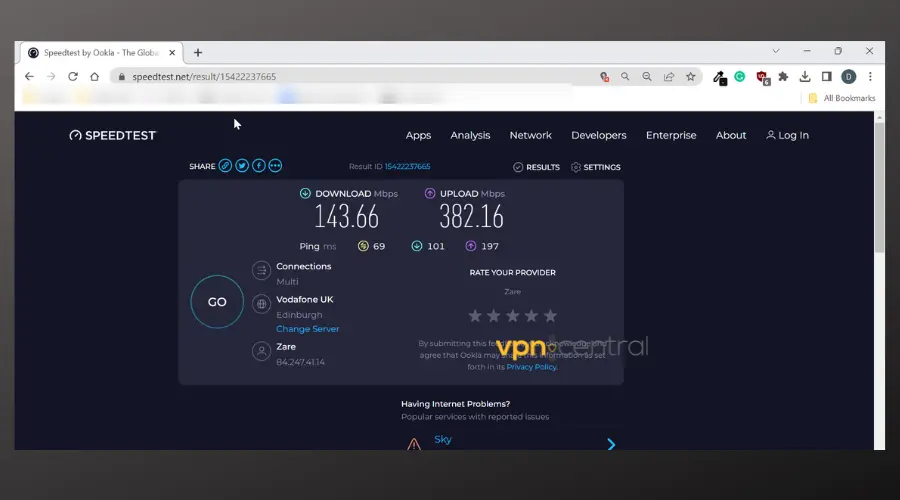Click idle ping value 69
Viewport: 900px width, 500px height.
point(379,246)
